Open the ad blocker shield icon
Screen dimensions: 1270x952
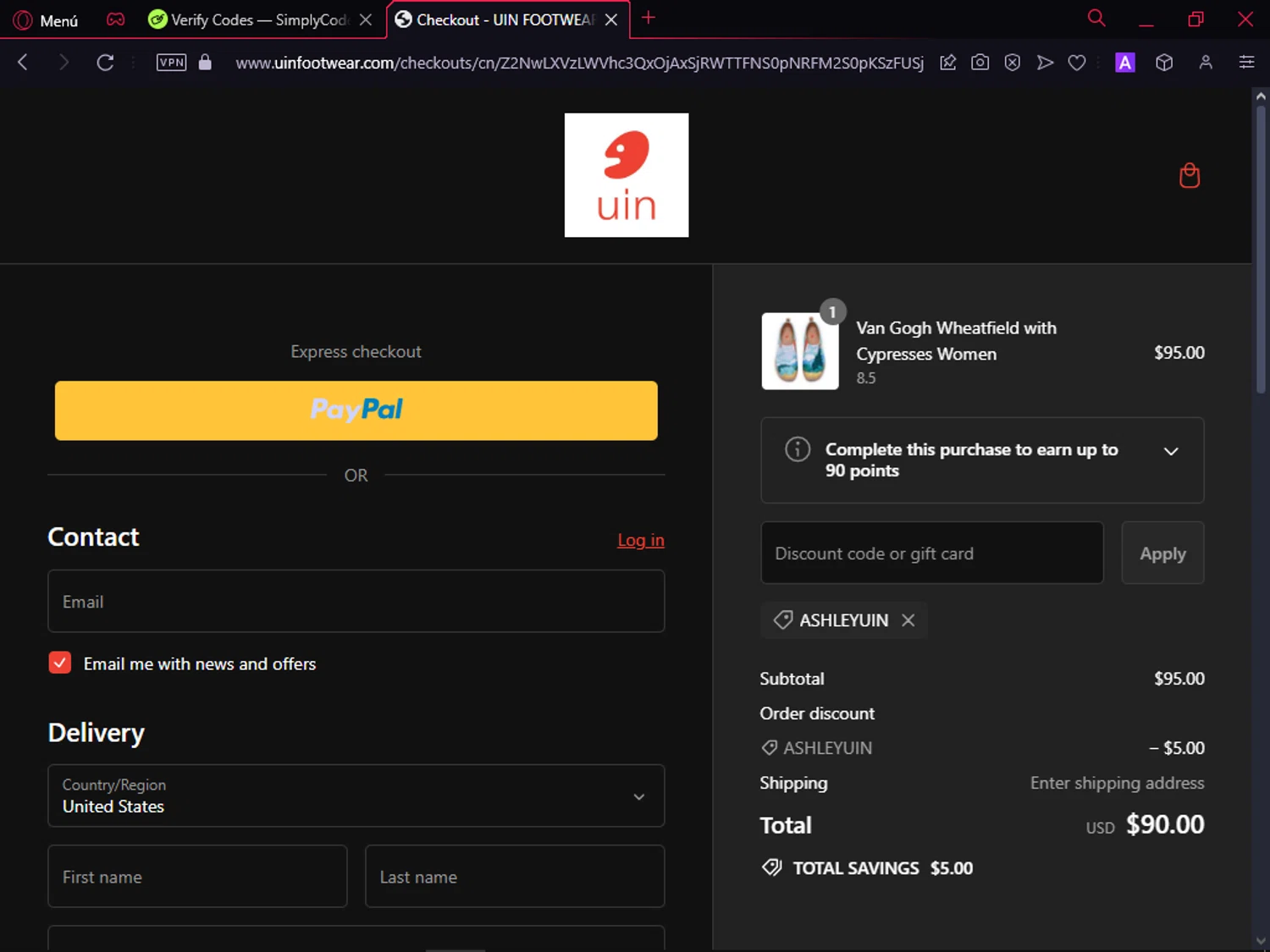[1013, 62]
